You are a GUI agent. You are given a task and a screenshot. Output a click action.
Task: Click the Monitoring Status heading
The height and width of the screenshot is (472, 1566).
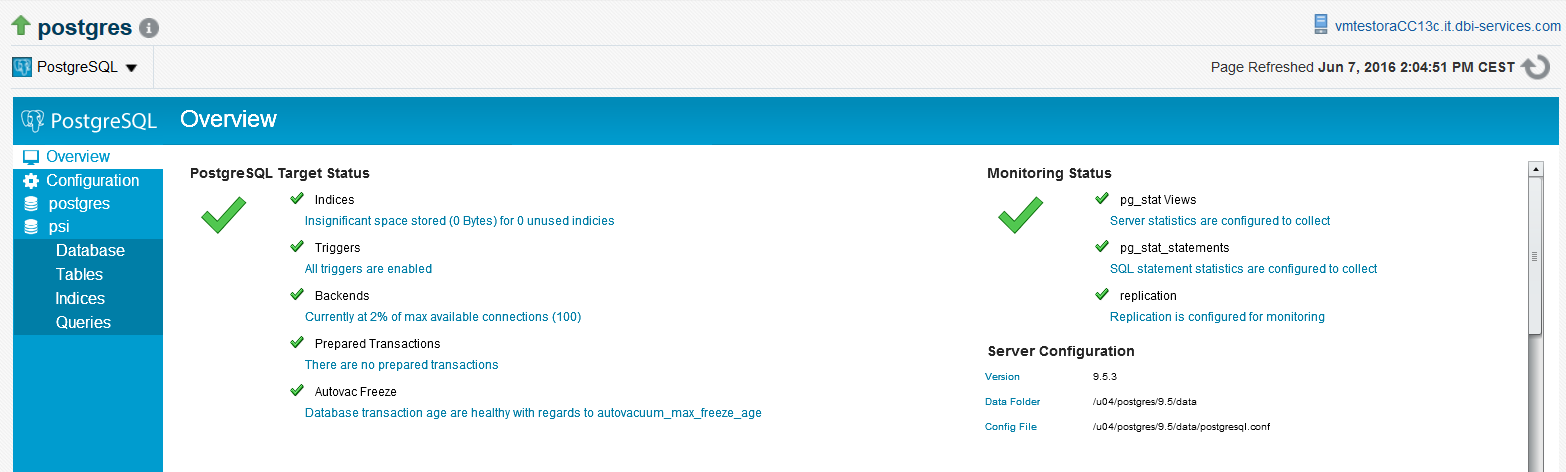point(1049,173)
